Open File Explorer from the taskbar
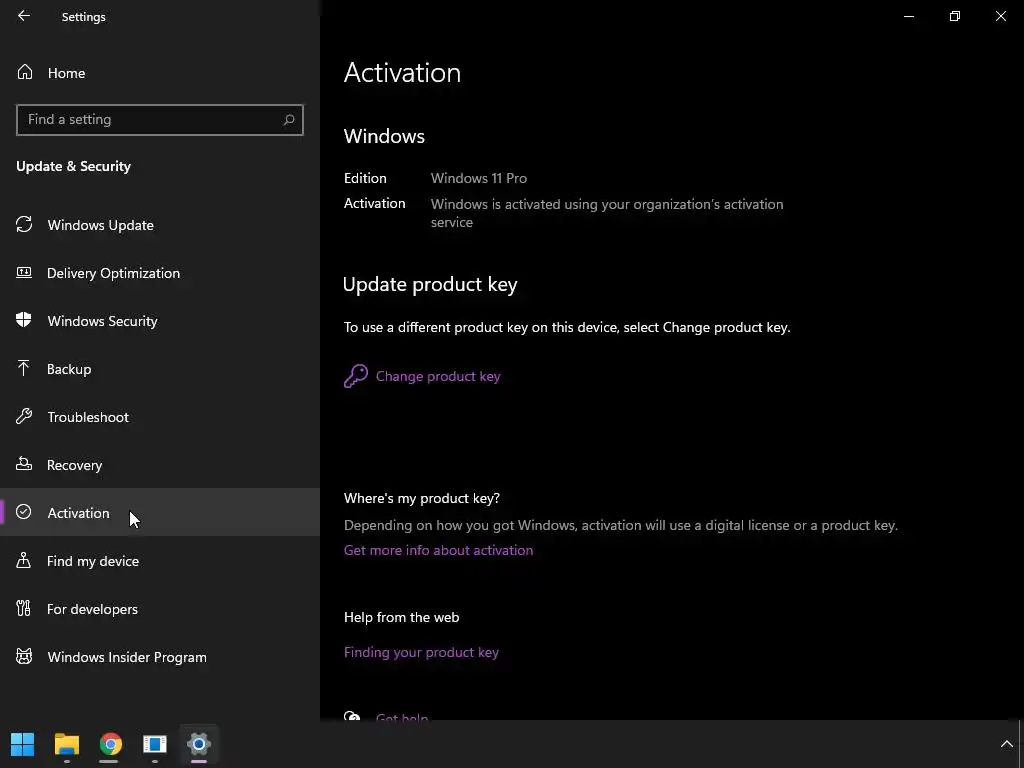This screenshot has width=1024, height=768. click(x=67, y=743)
